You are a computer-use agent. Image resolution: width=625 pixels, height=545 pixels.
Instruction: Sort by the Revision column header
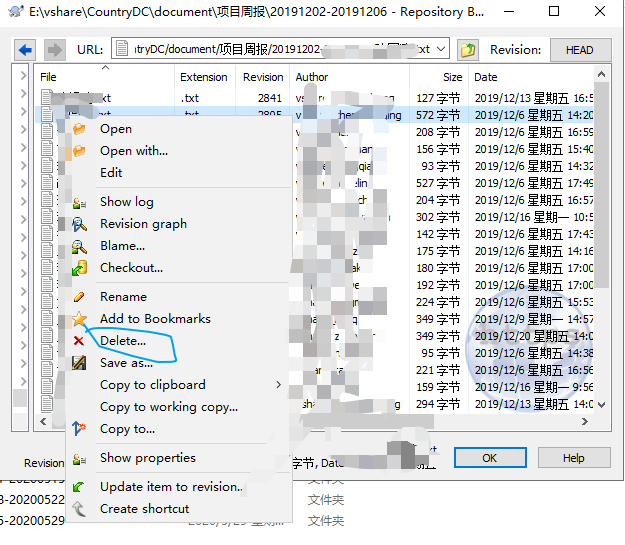coord(263,77)
